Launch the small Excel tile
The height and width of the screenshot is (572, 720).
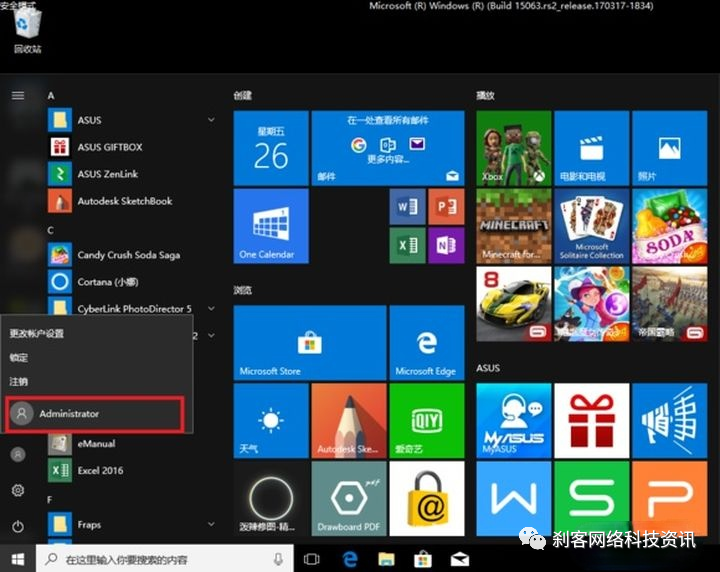[407, 246]
